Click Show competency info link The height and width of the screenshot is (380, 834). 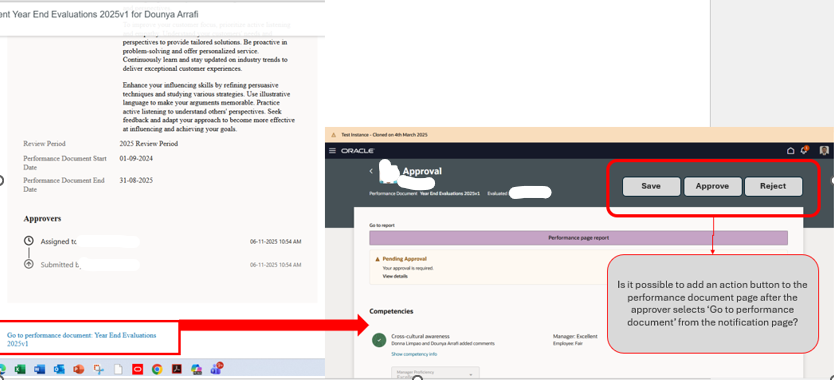tap(414, 354)
